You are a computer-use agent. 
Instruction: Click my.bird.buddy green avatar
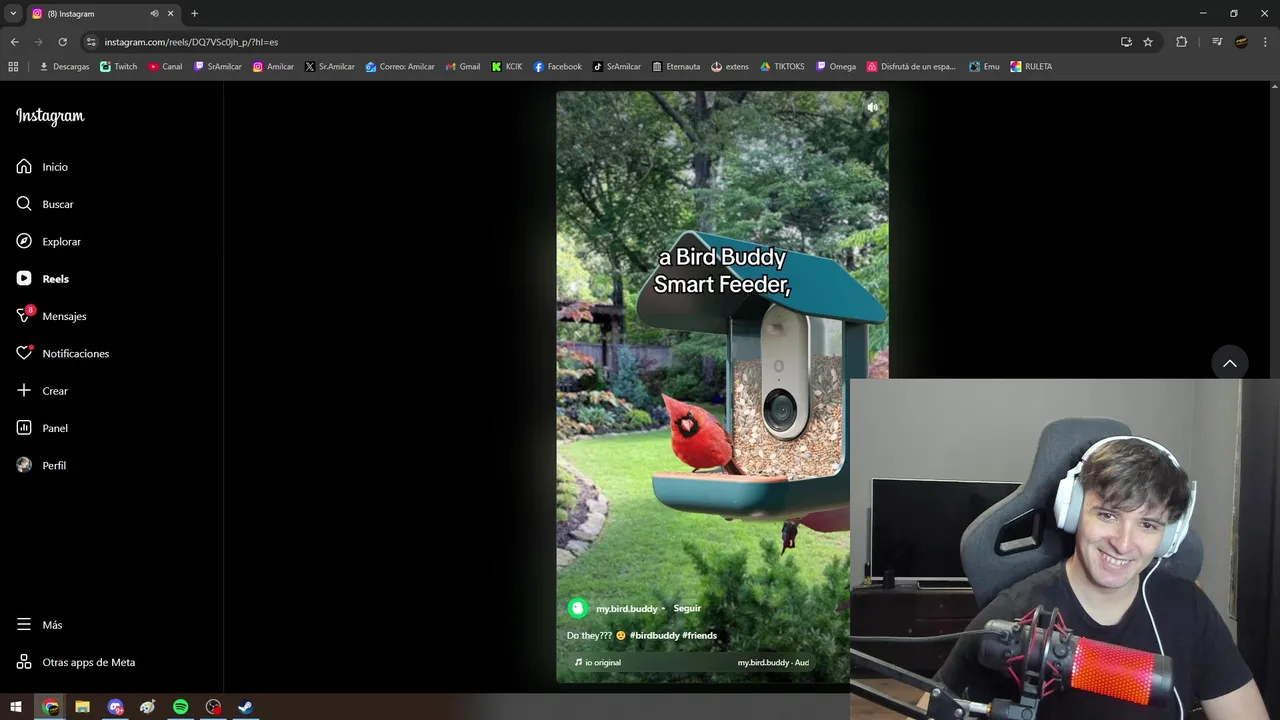click(x=577, y=608)
